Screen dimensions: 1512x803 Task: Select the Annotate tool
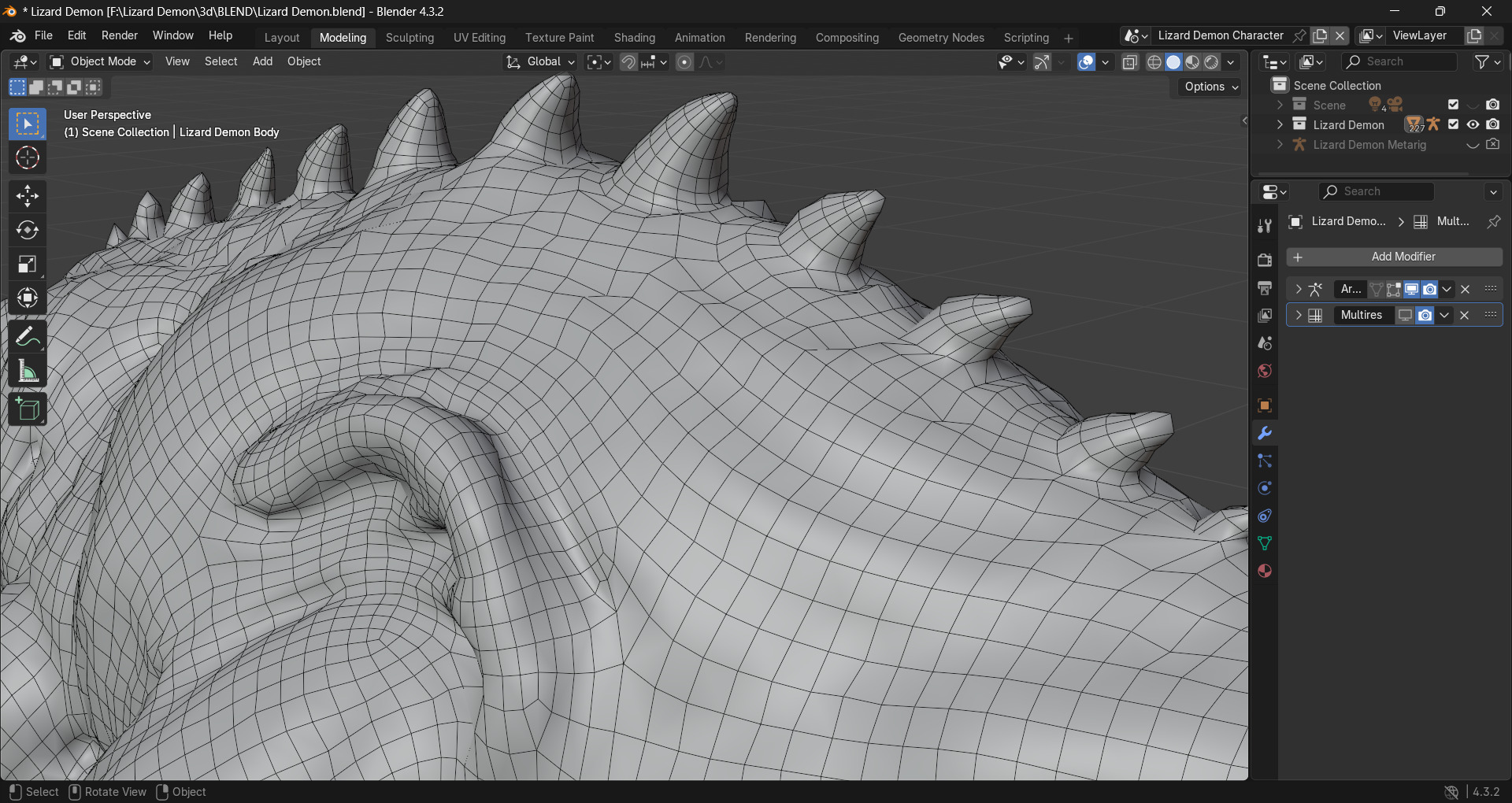[x=28, y=337]
